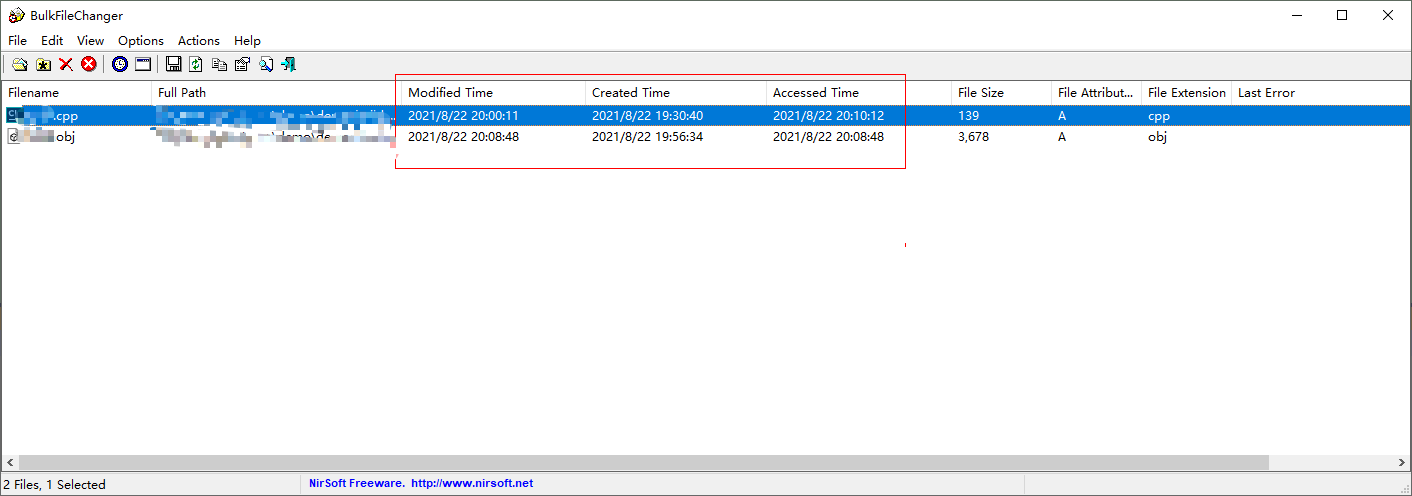Click the file size value 3,678
This screenshot has width=1412, height=496.
click(973, 137)
